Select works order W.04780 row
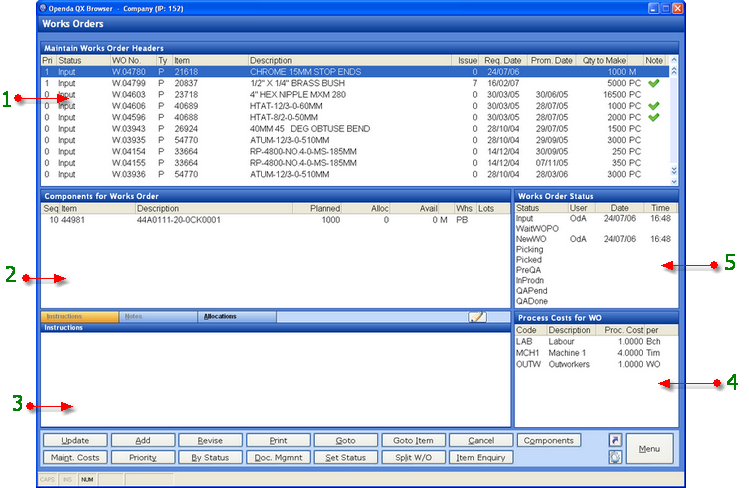Viewport: 749px width, 488px height. (354, 72)
